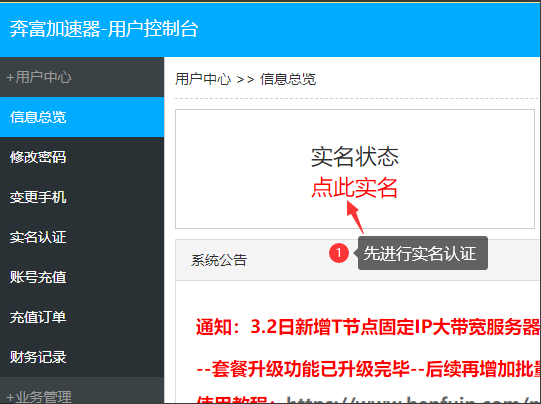Click the red 点此实名 link

tap(355, 188)
